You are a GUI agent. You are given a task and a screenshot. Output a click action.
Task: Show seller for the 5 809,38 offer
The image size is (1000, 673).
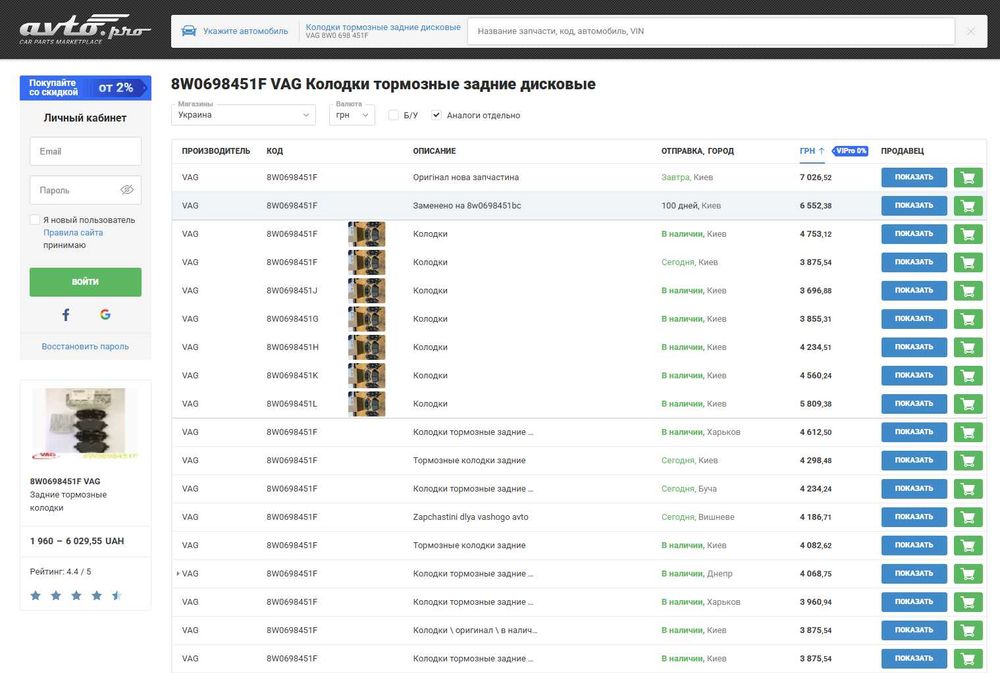tap(914, 403)
